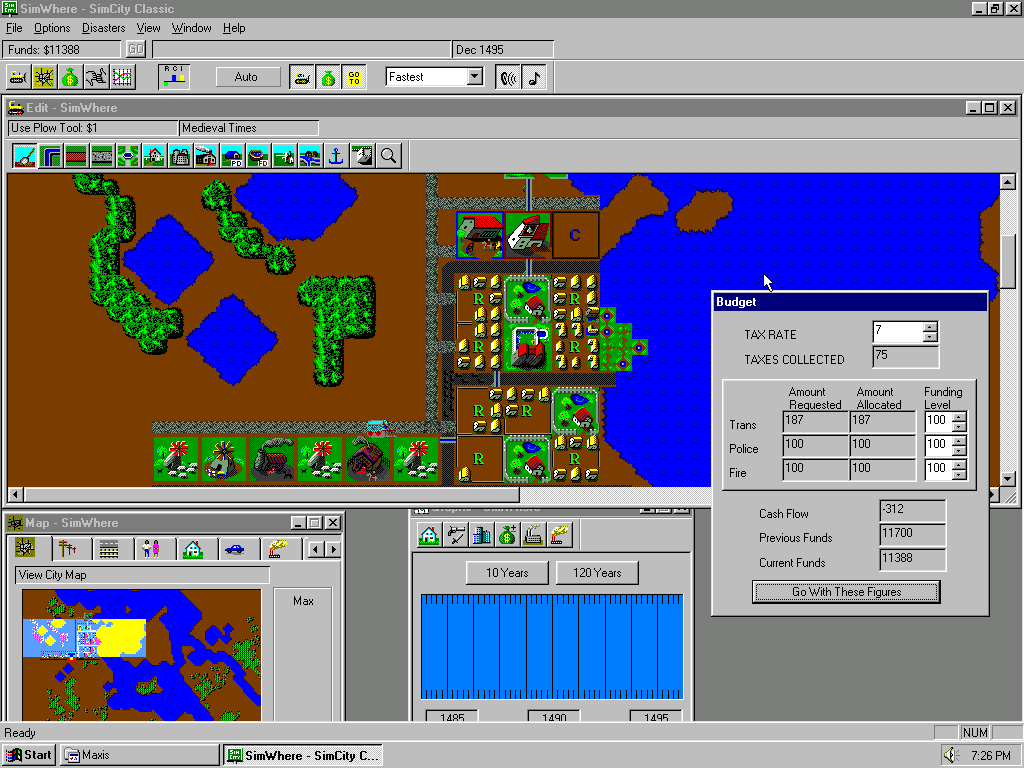
Task: Open the File menu
Action: click(14, 28)
